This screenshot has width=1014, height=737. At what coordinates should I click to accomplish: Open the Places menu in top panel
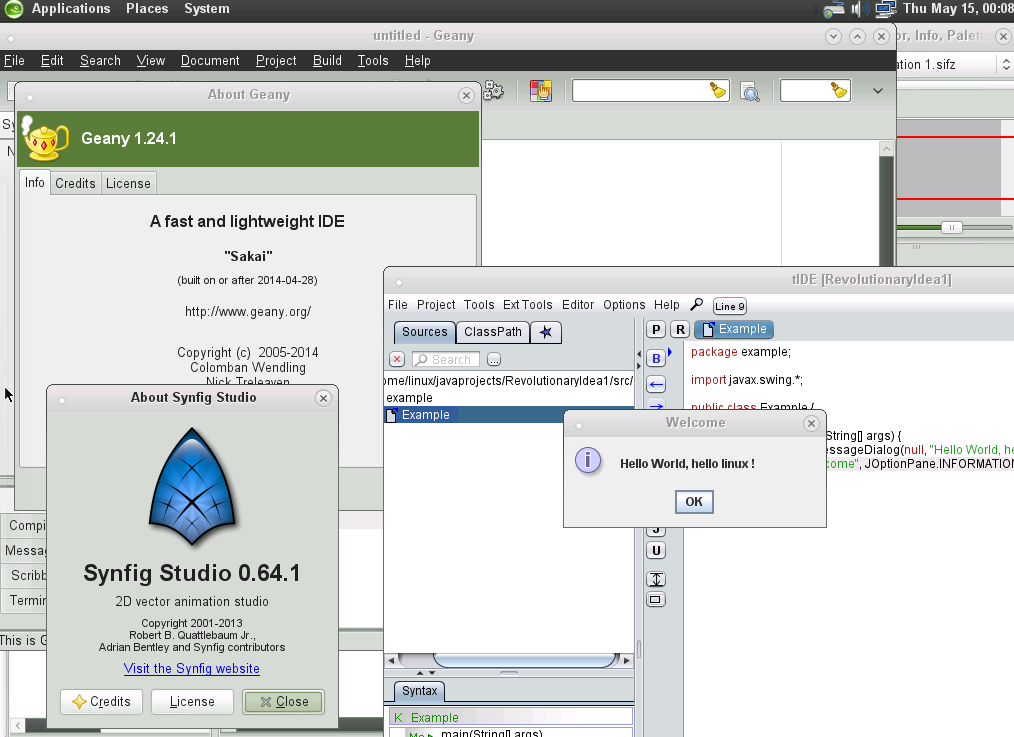coord(147,9)
